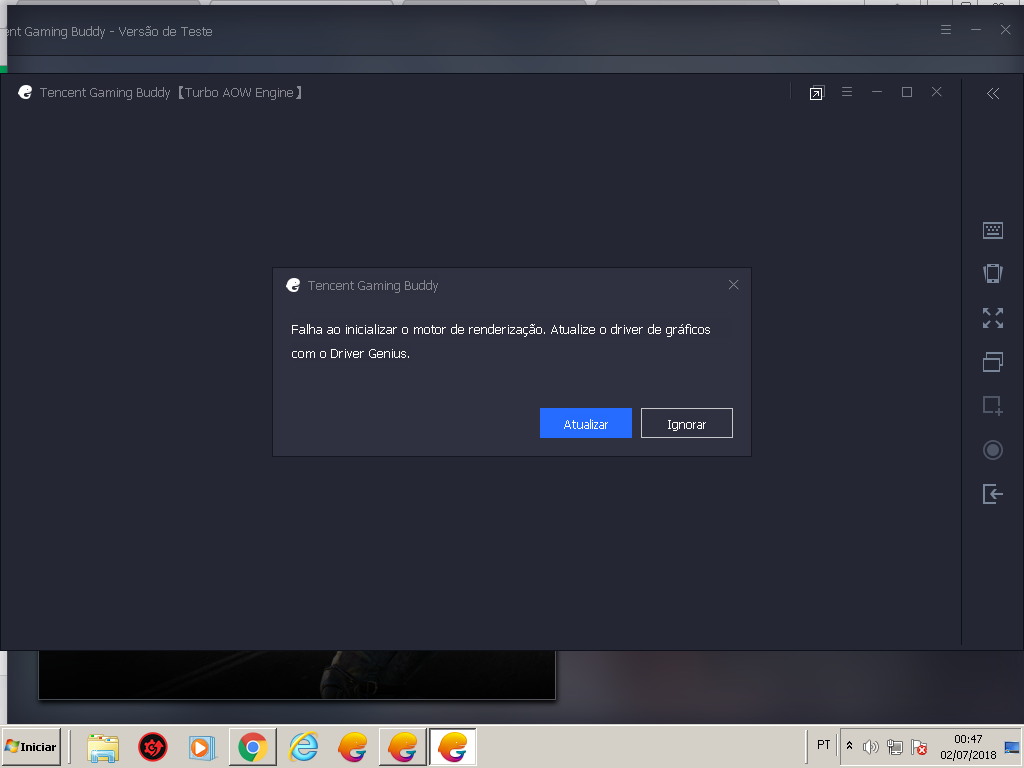
Task: Click the screenshot capture icon in sidebar
Action: [993, 406]
